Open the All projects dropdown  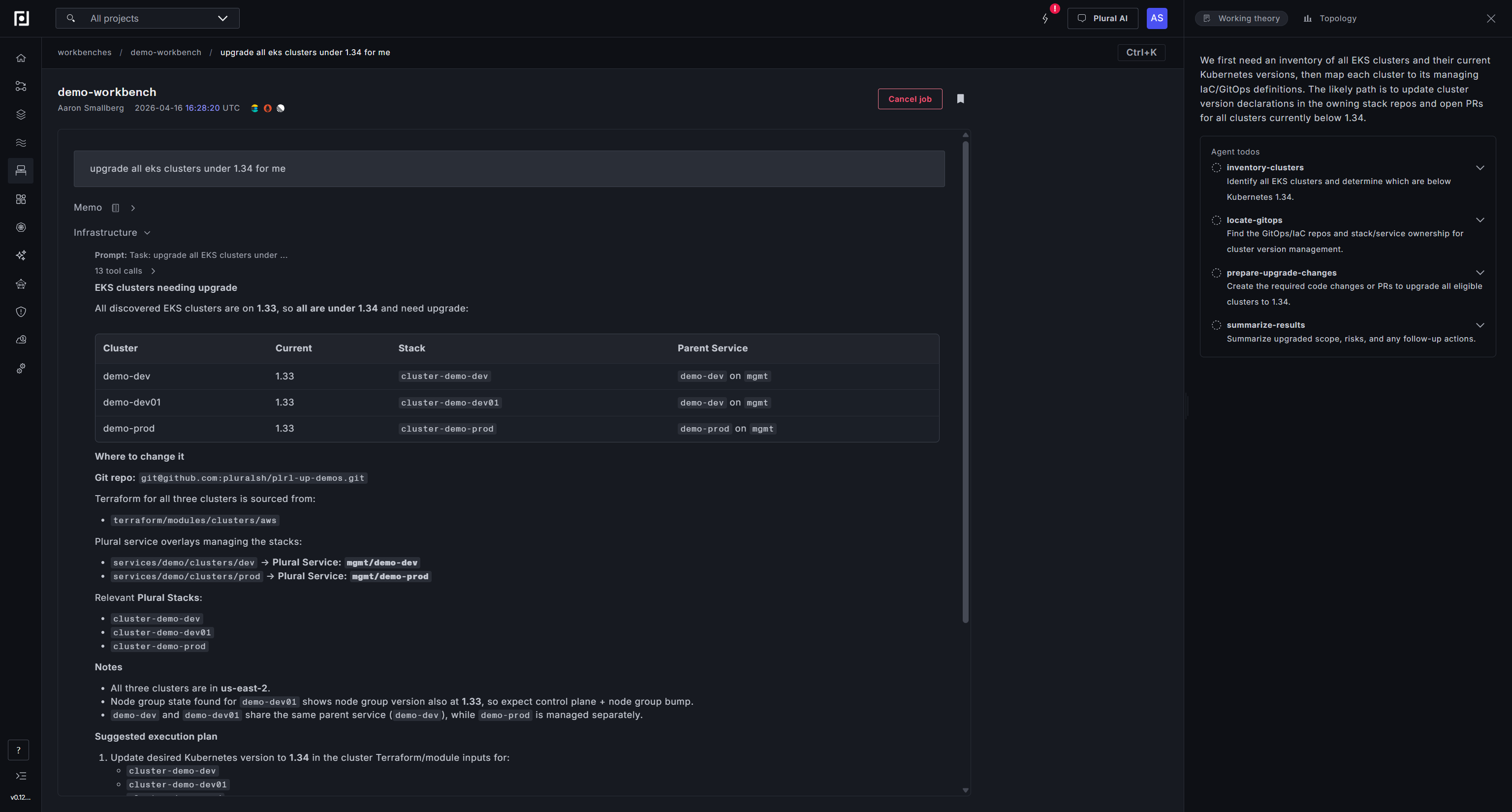point(147,18)
